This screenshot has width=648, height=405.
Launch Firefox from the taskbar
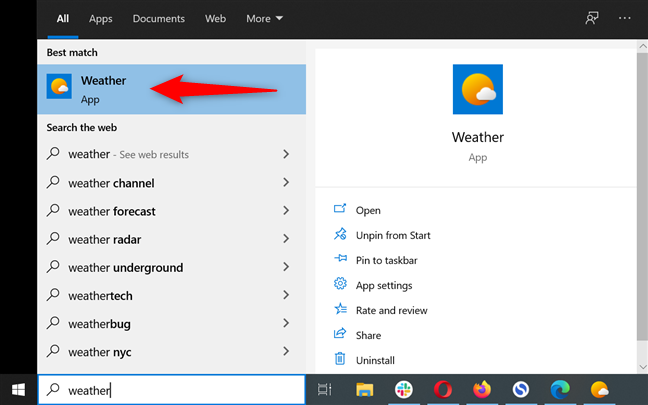[482, 389]
